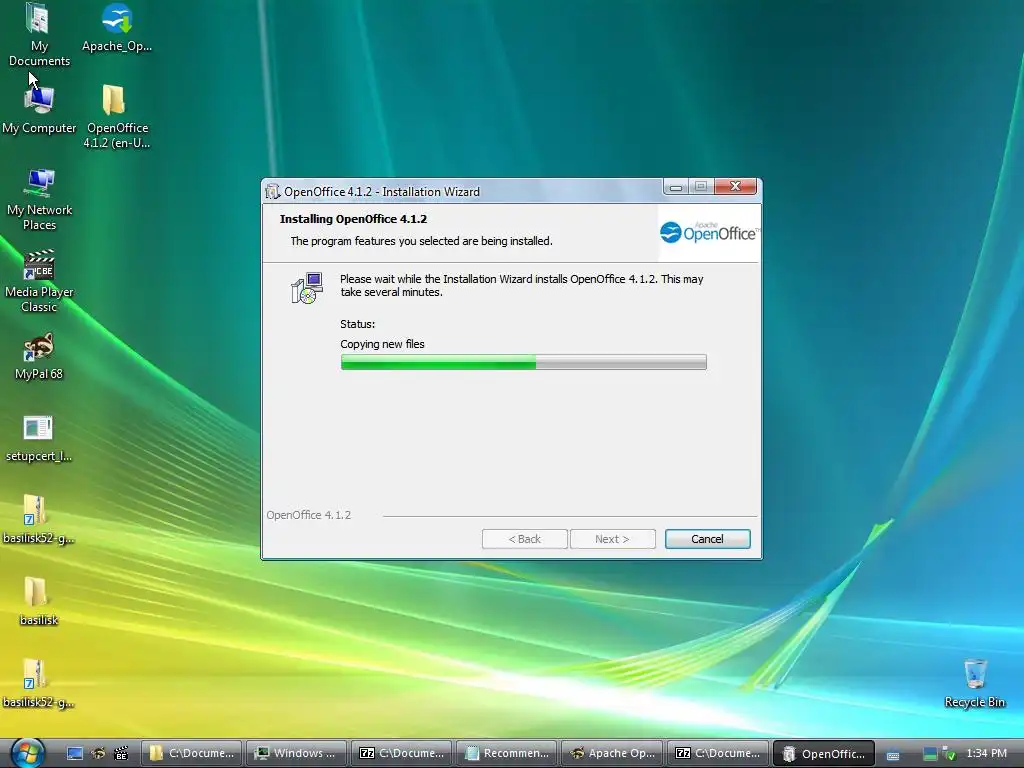Viewport: 1024px width, 768px height.
Task: Select Media Player Classic icon
Action: point(39,281)
